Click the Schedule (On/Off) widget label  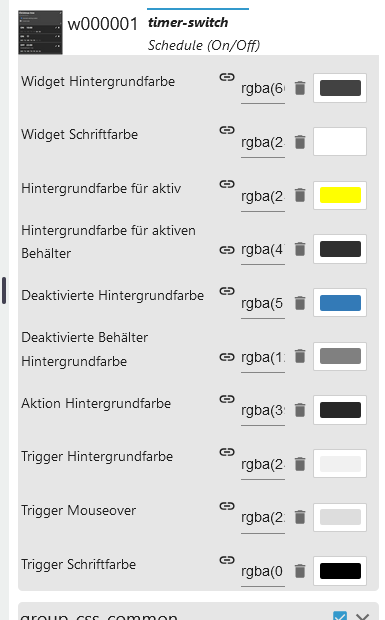pos(204,45)
